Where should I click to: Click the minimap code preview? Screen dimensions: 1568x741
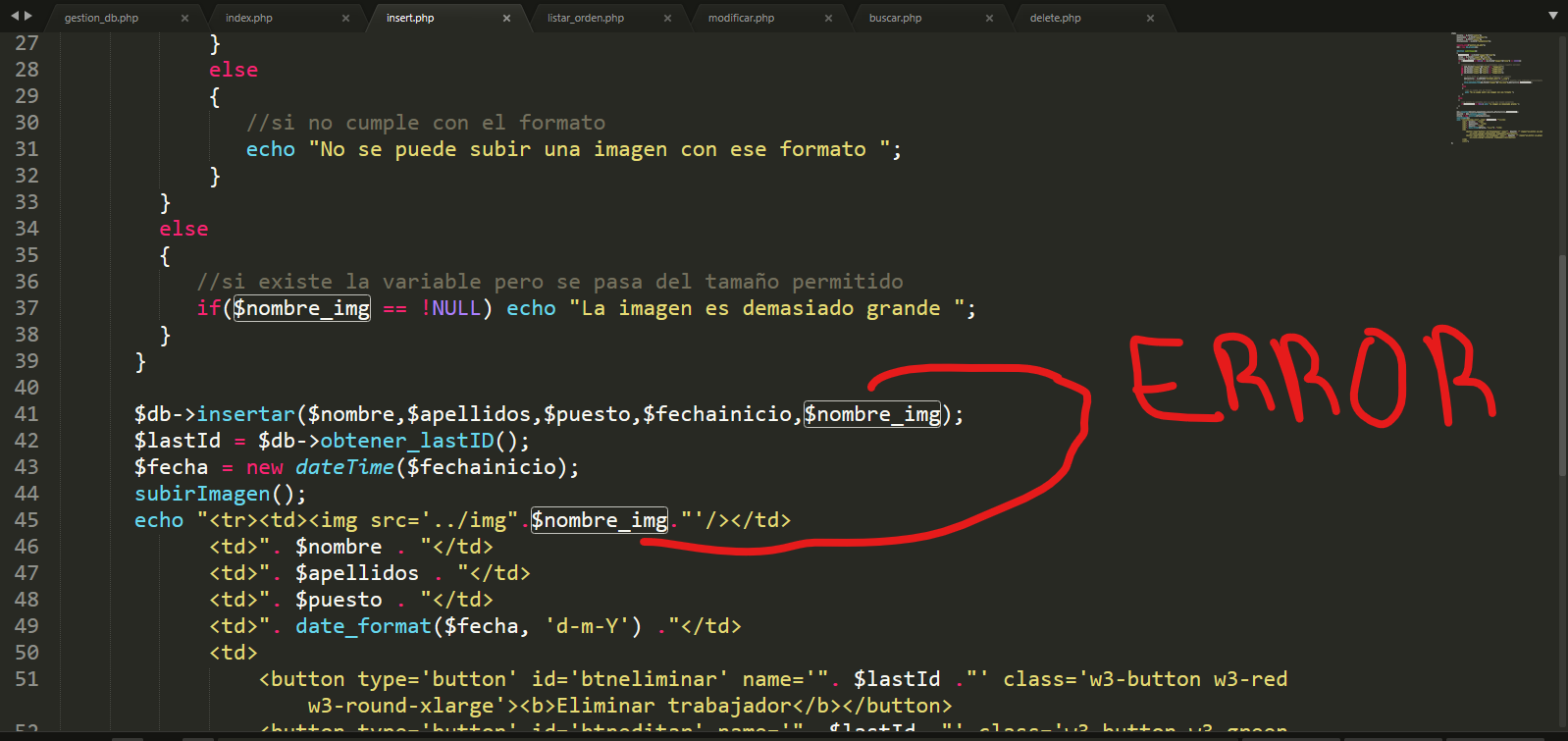[x=1499, y=88]
